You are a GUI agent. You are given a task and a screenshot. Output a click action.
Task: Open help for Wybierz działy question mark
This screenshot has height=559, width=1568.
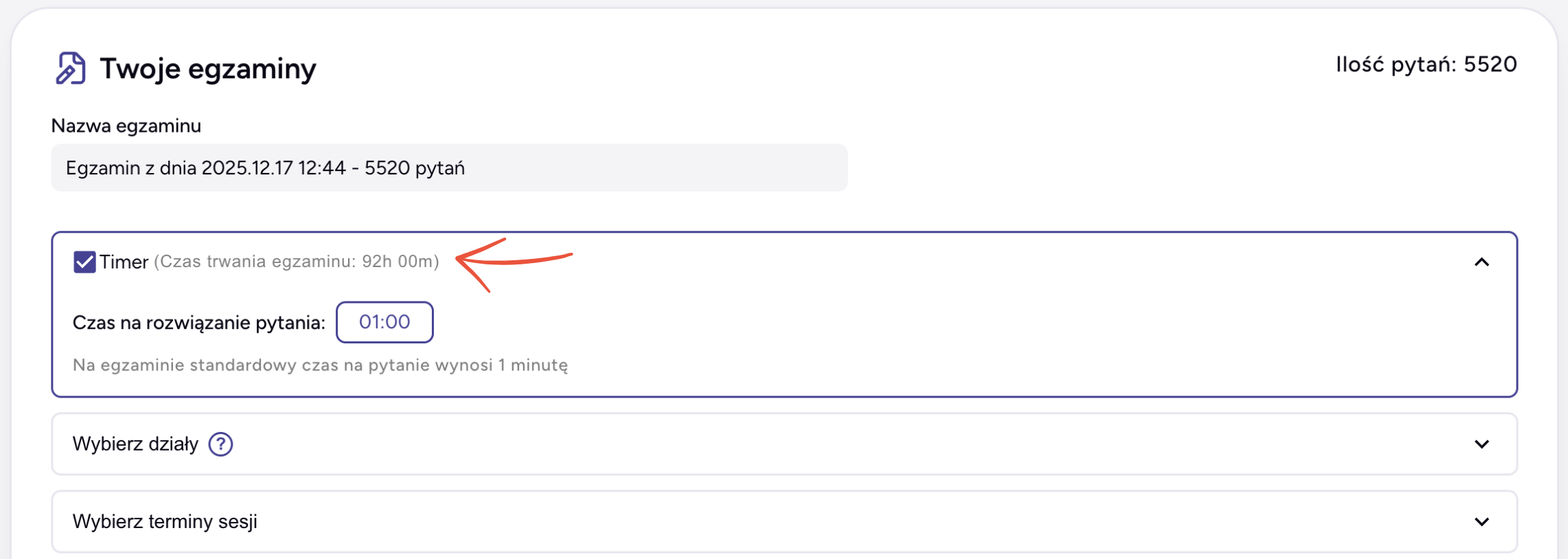coord(221,444)
